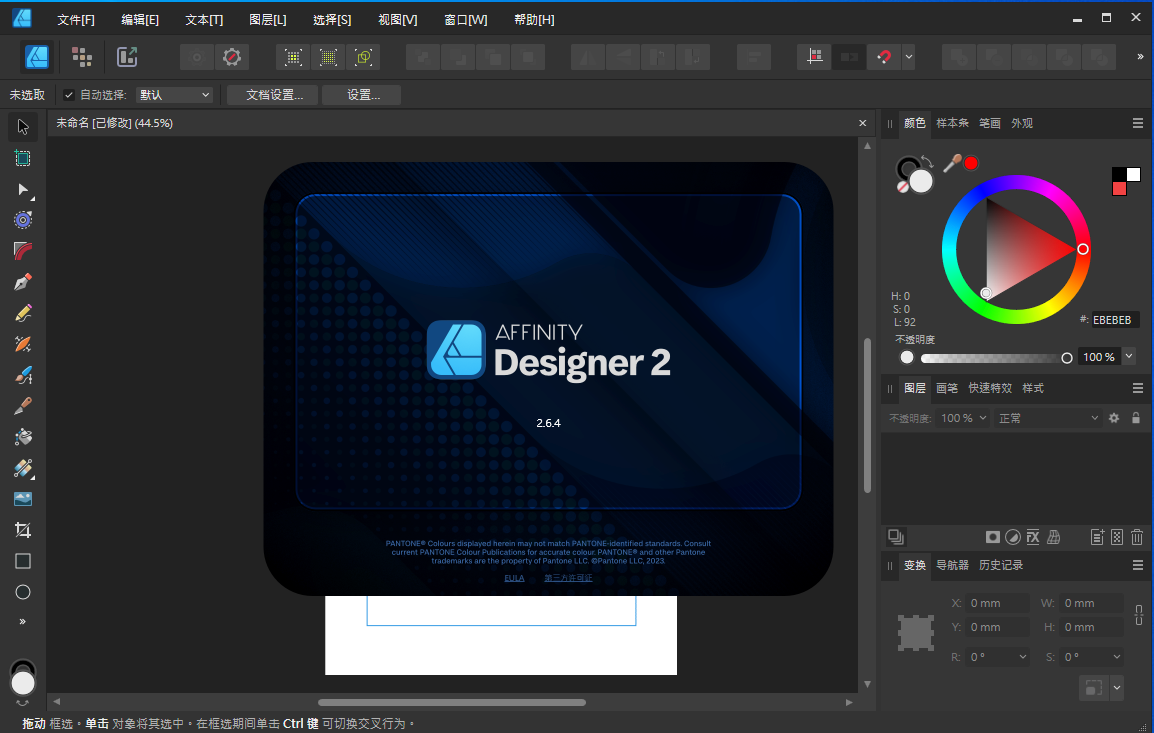Click the transform anchor point selector
Image resolution: width=1154 pixels, height=733 pixels.
(916, 632)
